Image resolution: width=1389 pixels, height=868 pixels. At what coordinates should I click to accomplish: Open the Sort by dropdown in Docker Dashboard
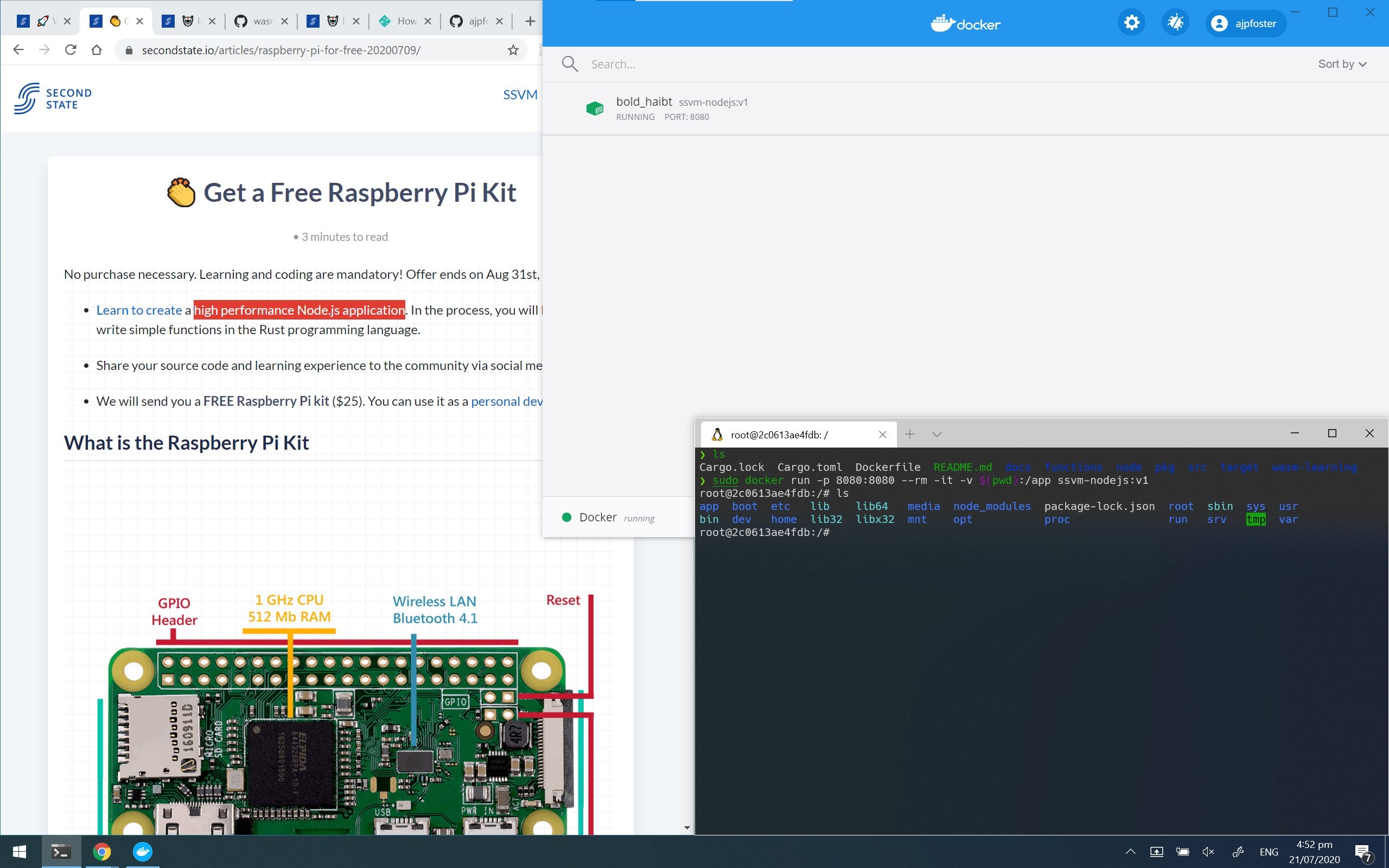pyautogui.click(x=1341, y=63)
